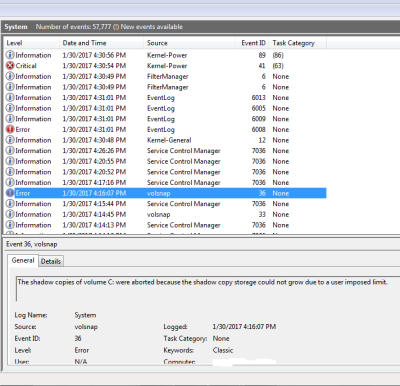Viewport: 400px width, 386px height.
Task: Click the Log Name value System
Action: [85, 315]
